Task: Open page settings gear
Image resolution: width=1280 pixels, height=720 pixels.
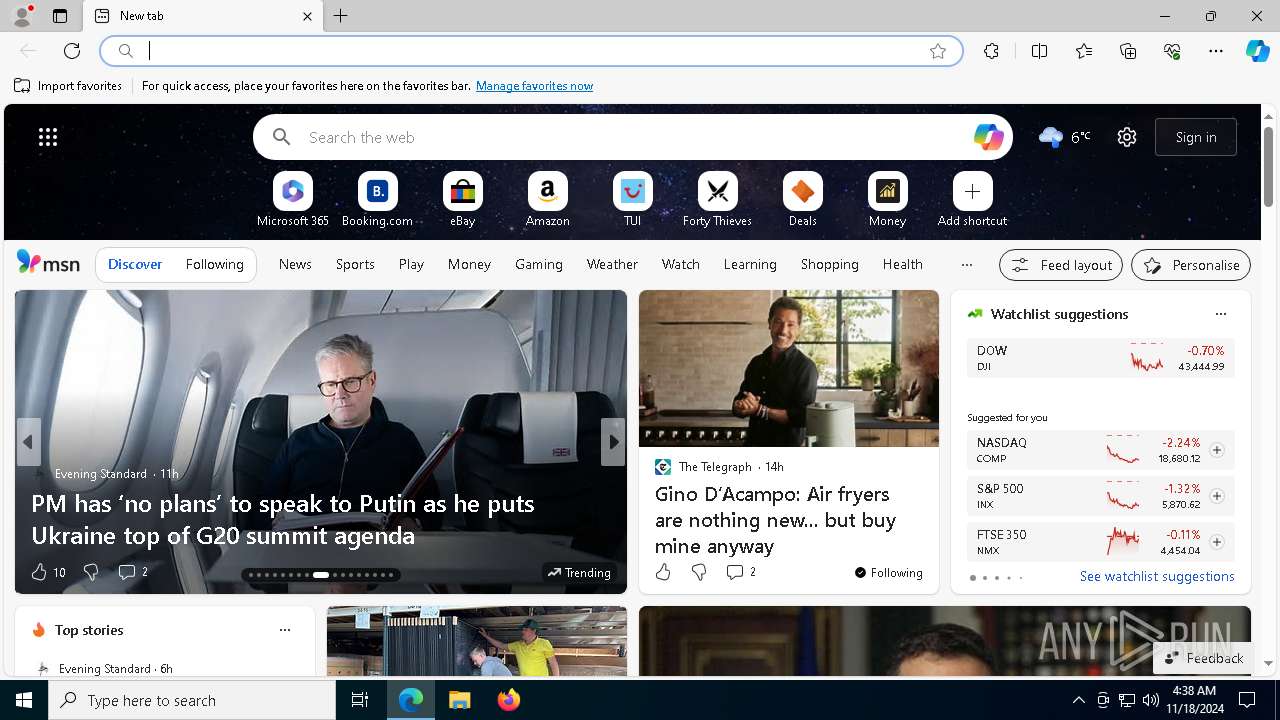Action: pyautogui.click(x=1127, y=137)
